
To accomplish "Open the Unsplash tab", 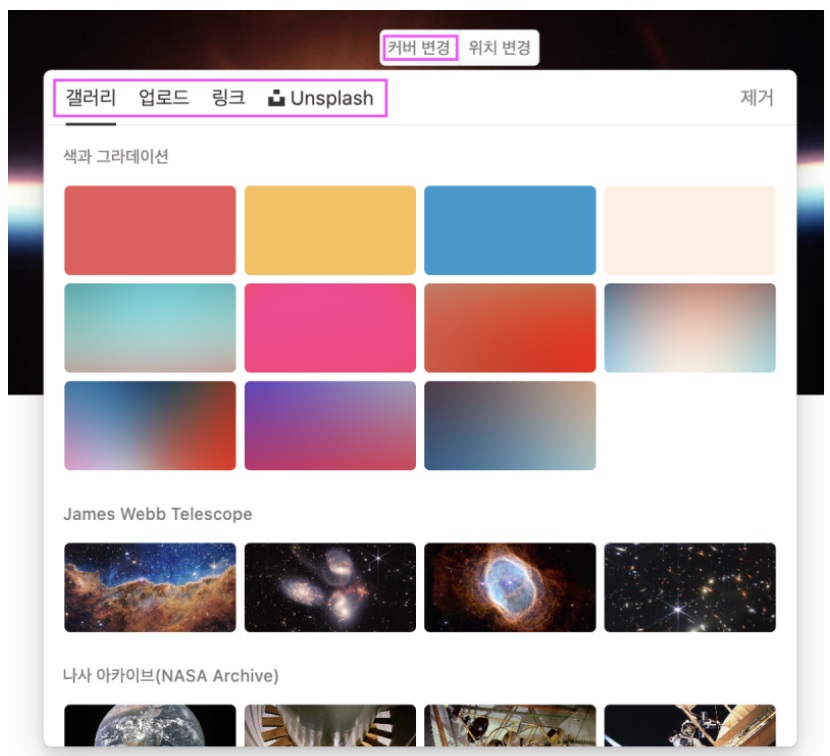I will point(321,98).
